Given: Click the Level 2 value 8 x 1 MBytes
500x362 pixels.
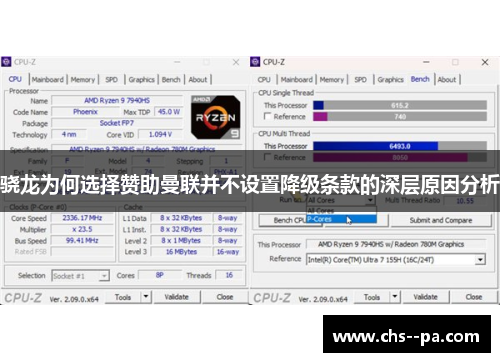Looking at the screenshot, I should point(181,240).
